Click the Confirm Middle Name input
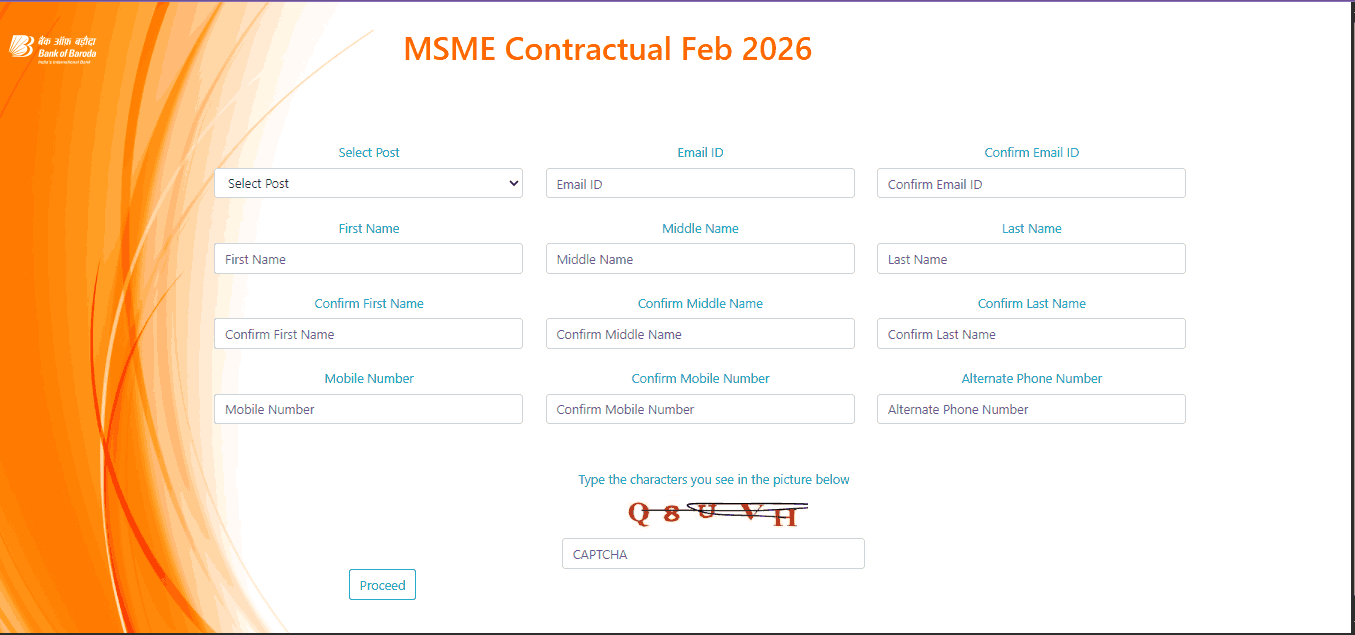This screenshot has height=635, width=1355. (x=699, y=333)
